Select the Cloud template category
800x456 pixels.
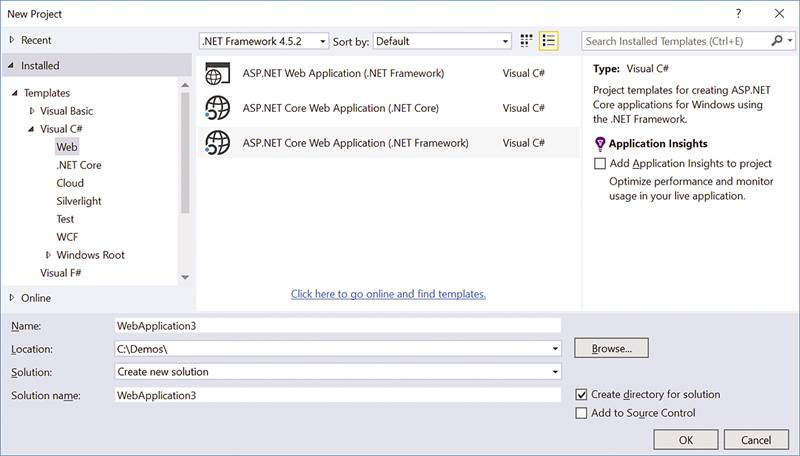[x=70, y=183]
